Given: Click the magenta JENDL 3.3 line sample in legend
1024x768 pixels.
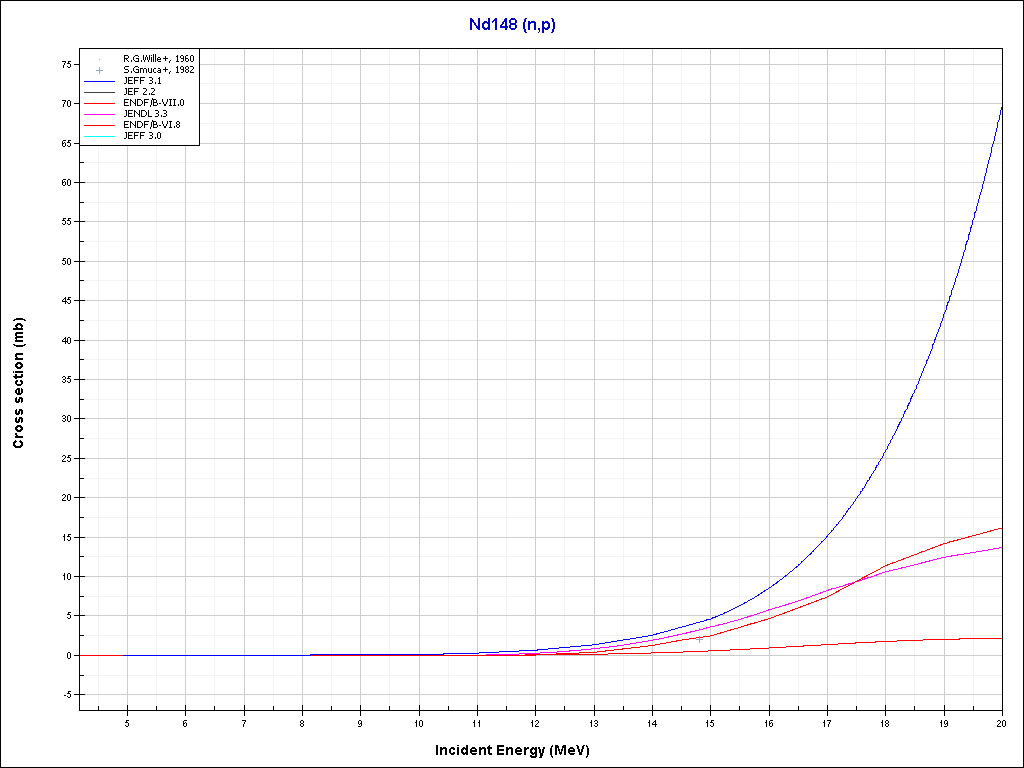Looking at the screenshot, I should 100,114.
